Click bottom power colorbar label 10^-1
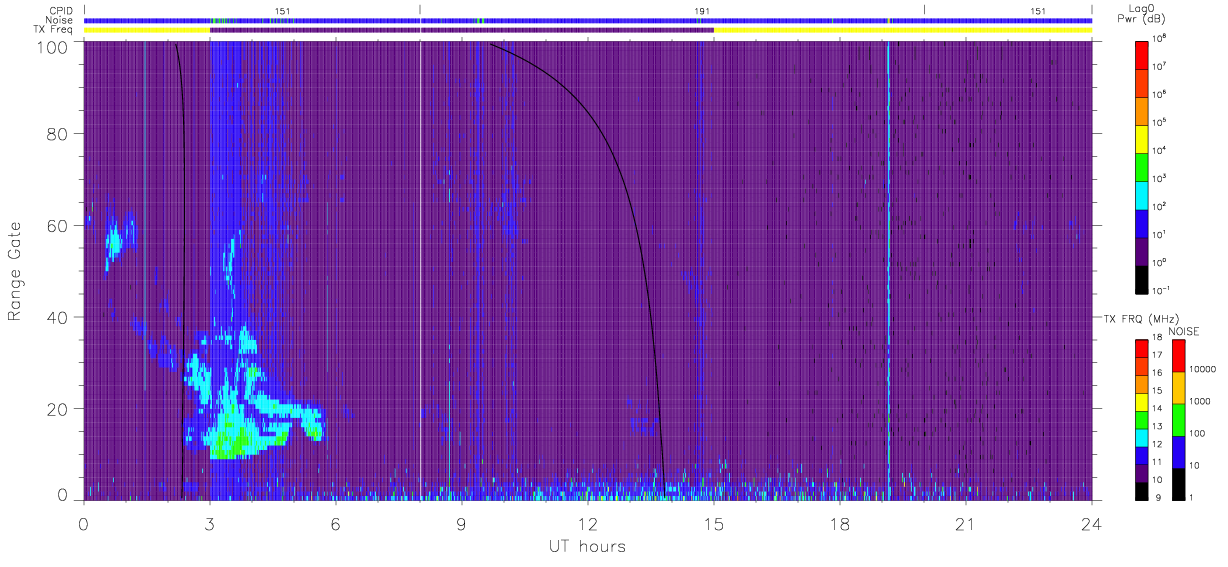This screenshot has width=1228, height=567. point(1161,289)
